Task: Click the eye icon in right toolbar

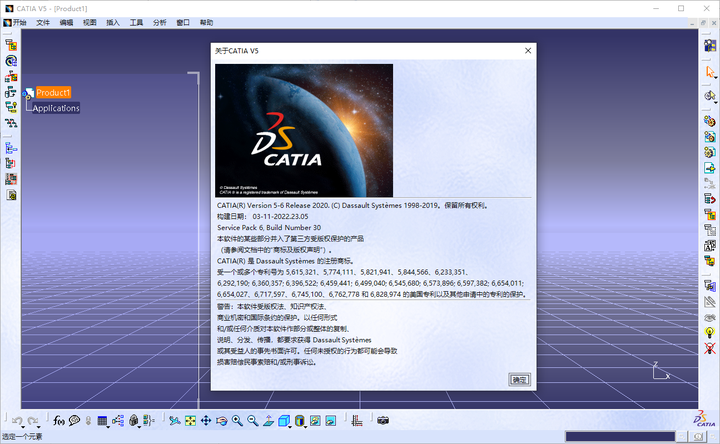Action: pos(709,317)
